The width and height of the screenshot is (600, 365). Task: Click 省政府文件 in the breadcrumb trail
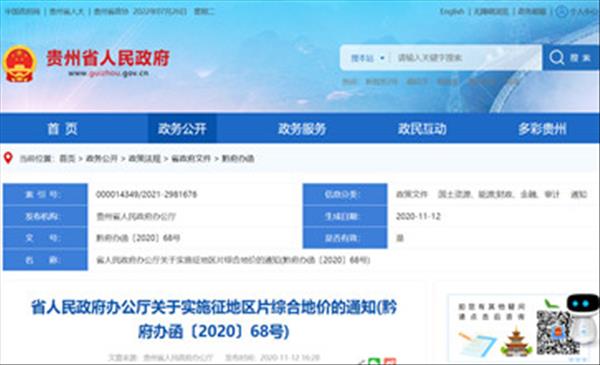click(x=191, y=158)
